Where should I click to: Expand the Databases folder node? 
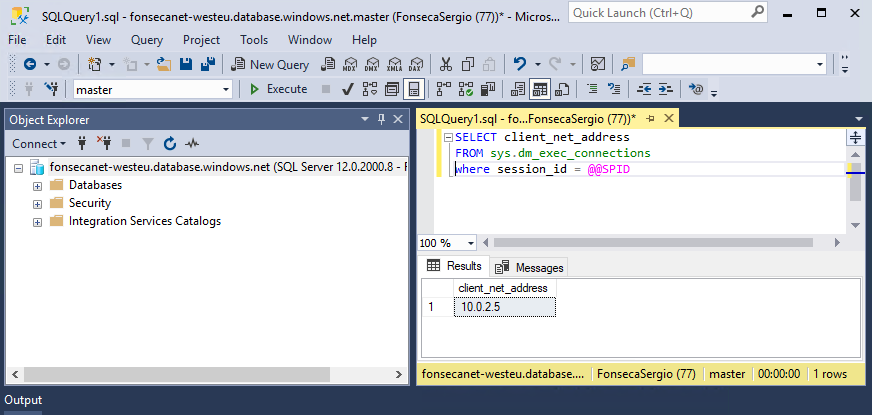(37, 185)
